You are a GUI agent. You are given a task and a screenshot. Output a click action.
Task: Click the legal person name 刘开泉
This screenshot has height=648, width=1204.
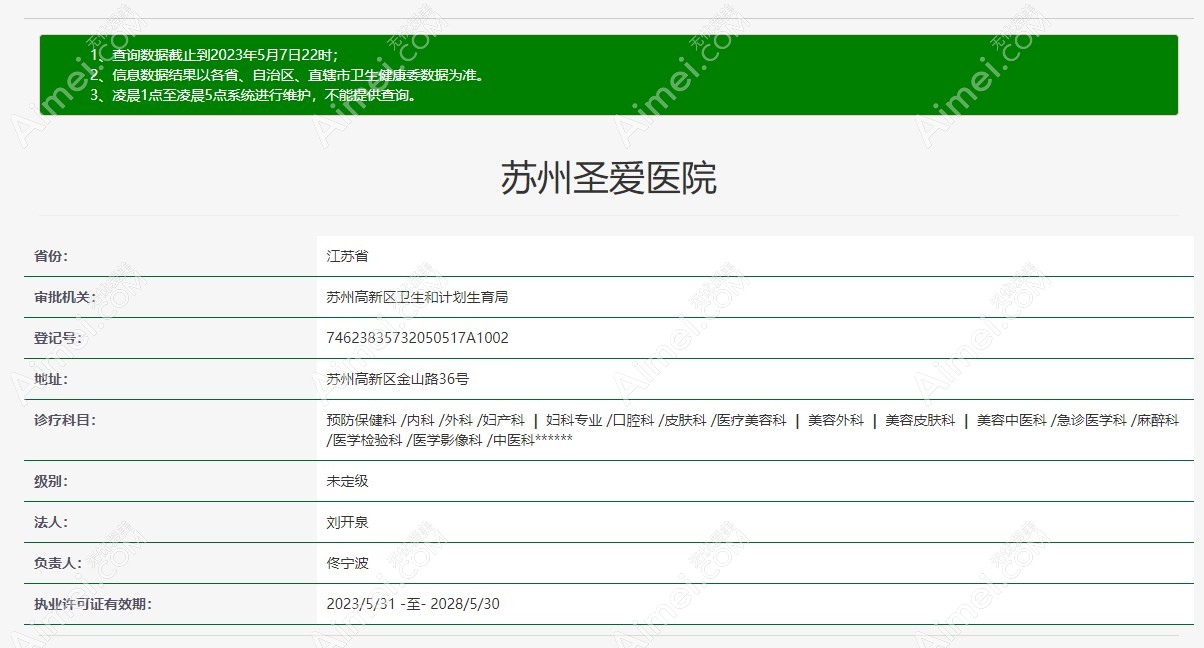tap(347, 522)
